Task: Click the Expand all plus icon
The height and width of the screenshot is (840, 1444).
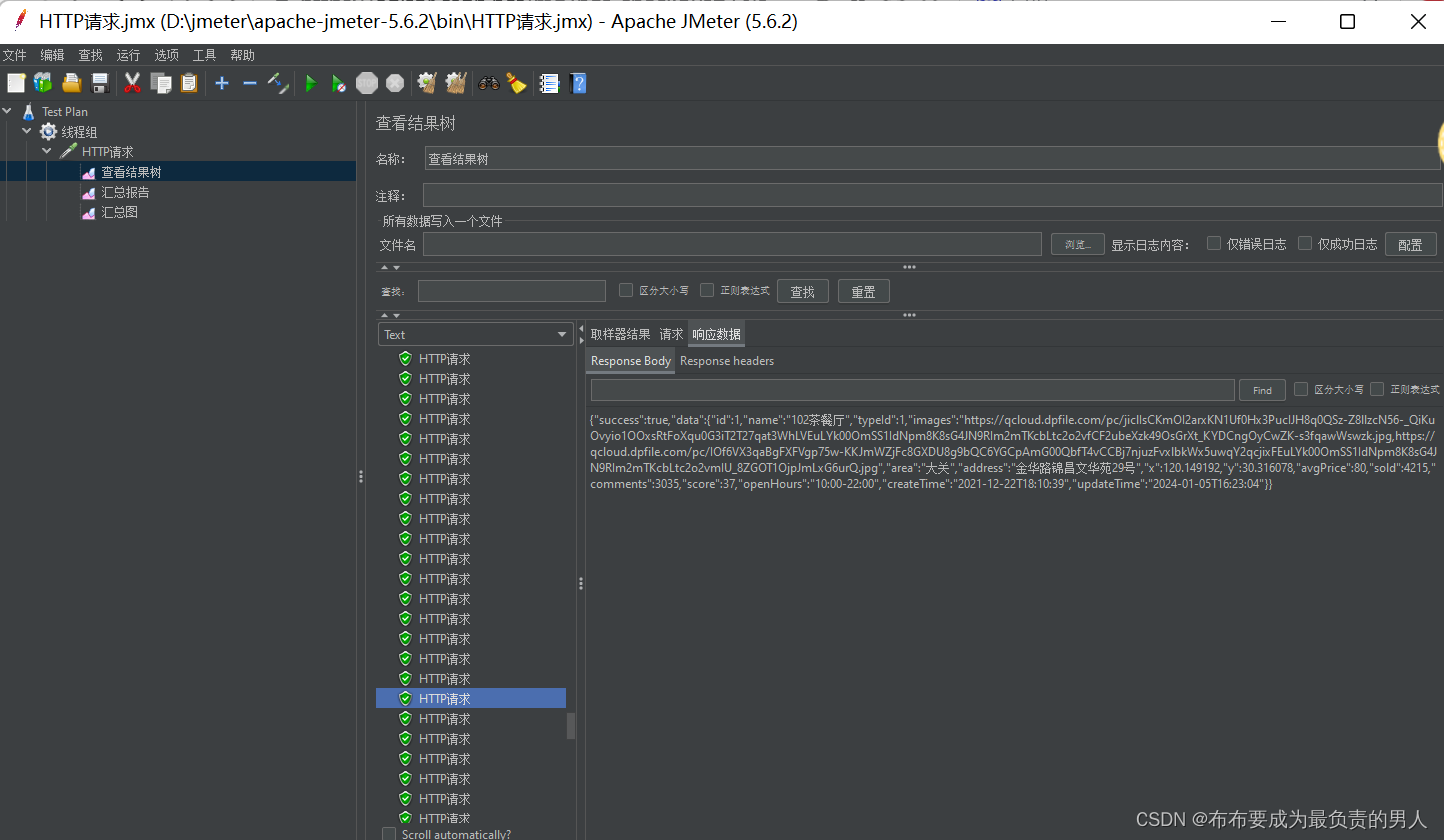Action: [x=222, y=83]
